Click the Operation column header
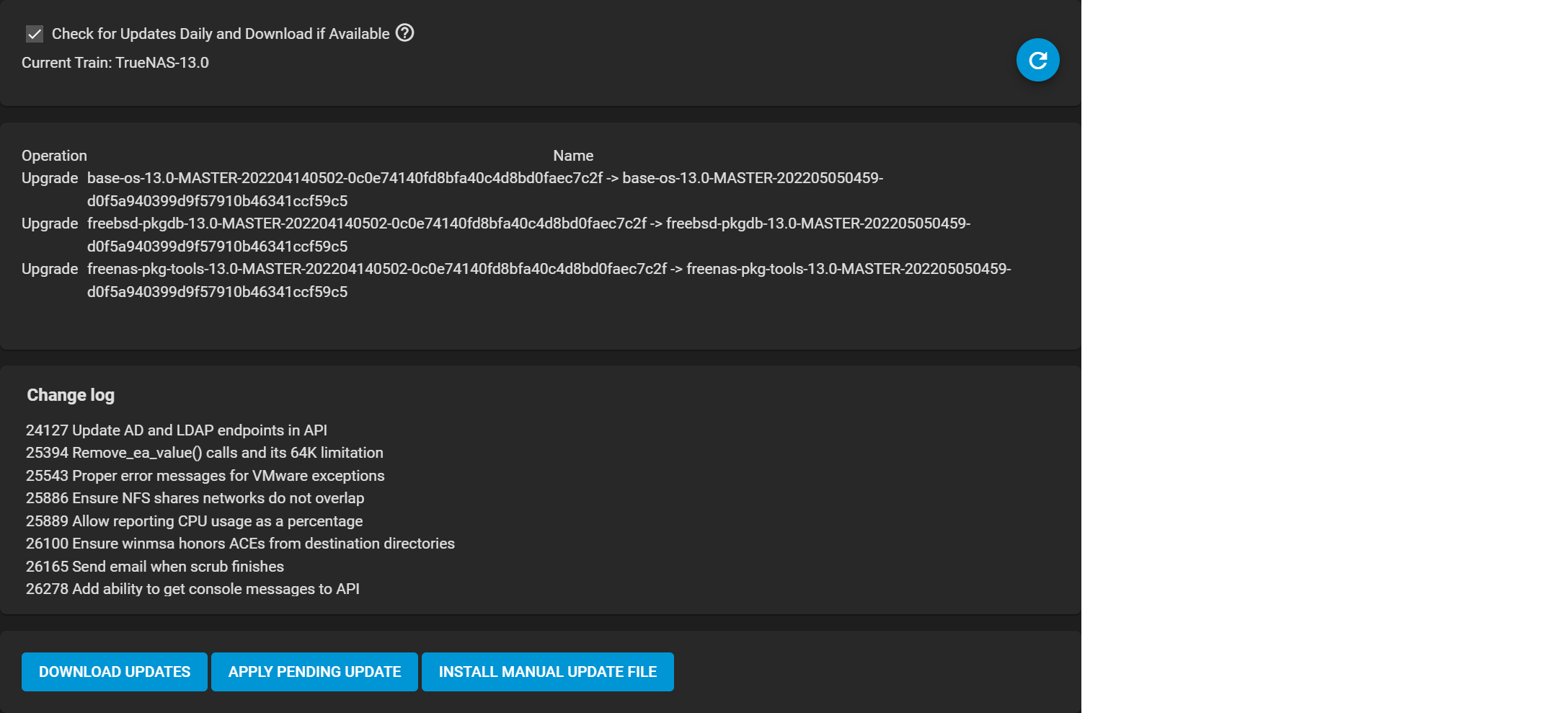 (54, 156)
